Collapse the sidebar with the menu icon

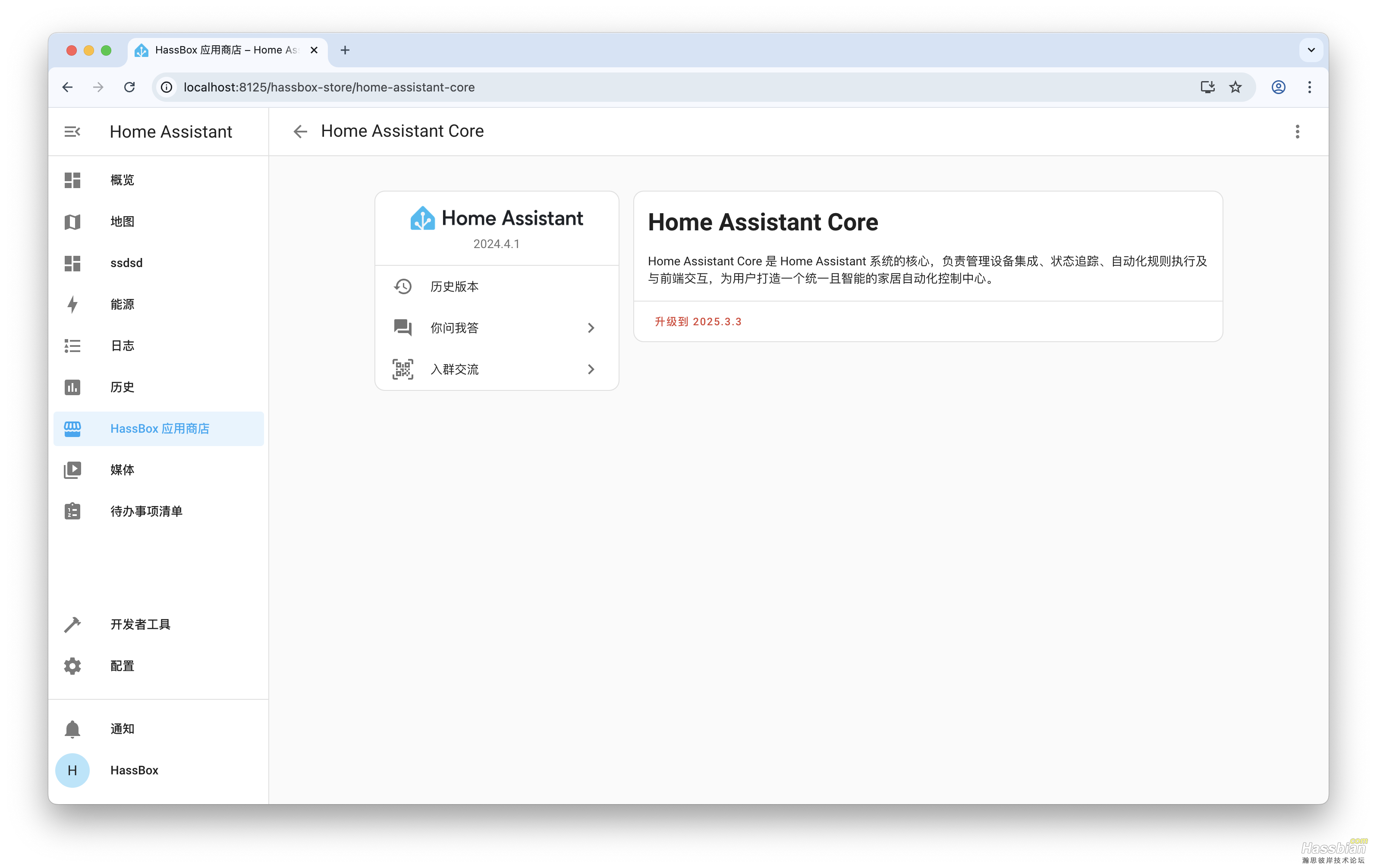(x=72, y=132)
